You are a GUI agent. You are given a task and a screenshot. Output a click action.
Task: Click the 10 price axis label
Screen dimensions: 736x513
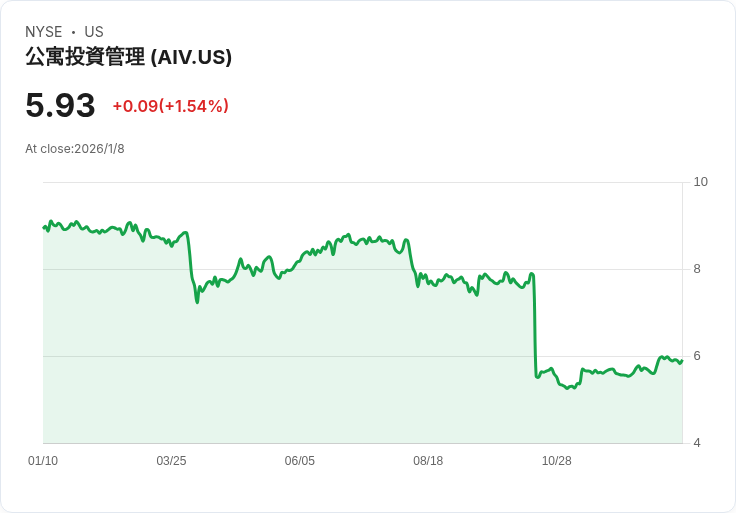(x=700, y=182)
